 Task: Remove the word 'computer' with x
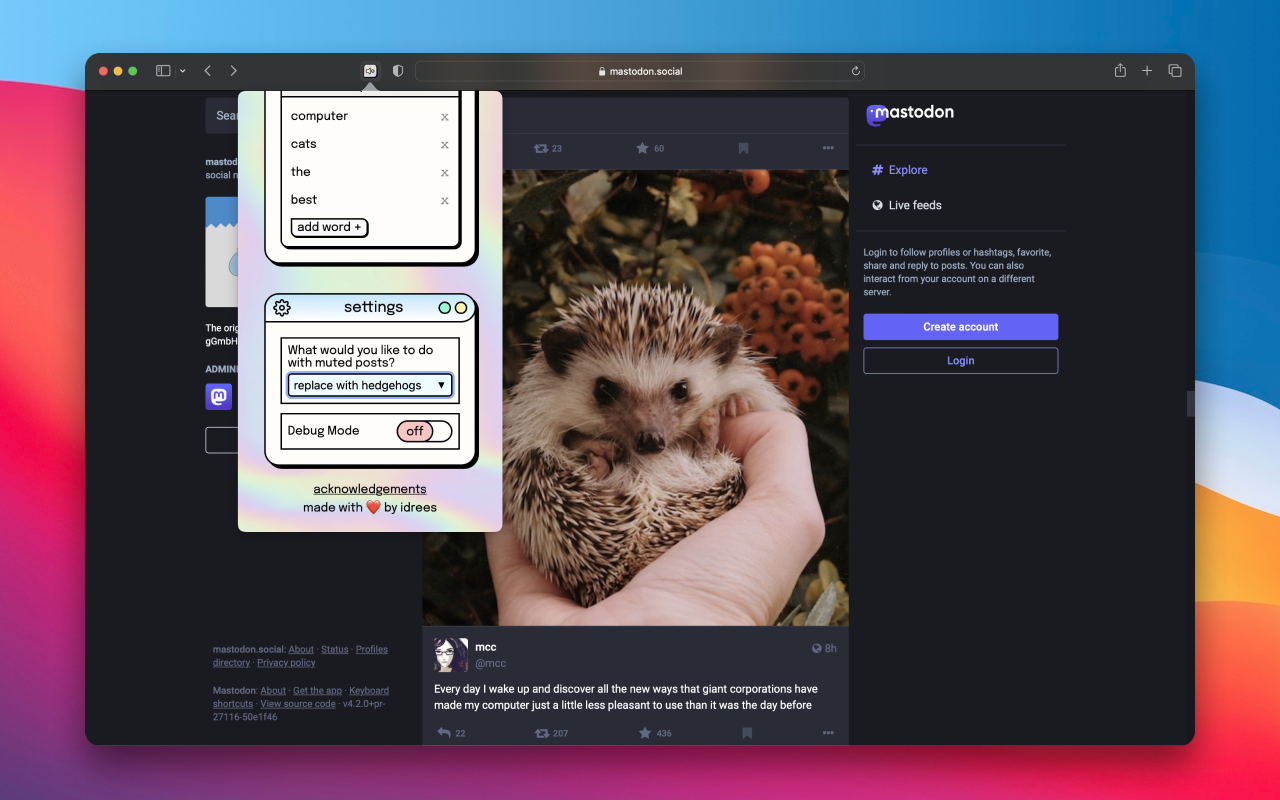pyautogui.click(x=445, y=117)
